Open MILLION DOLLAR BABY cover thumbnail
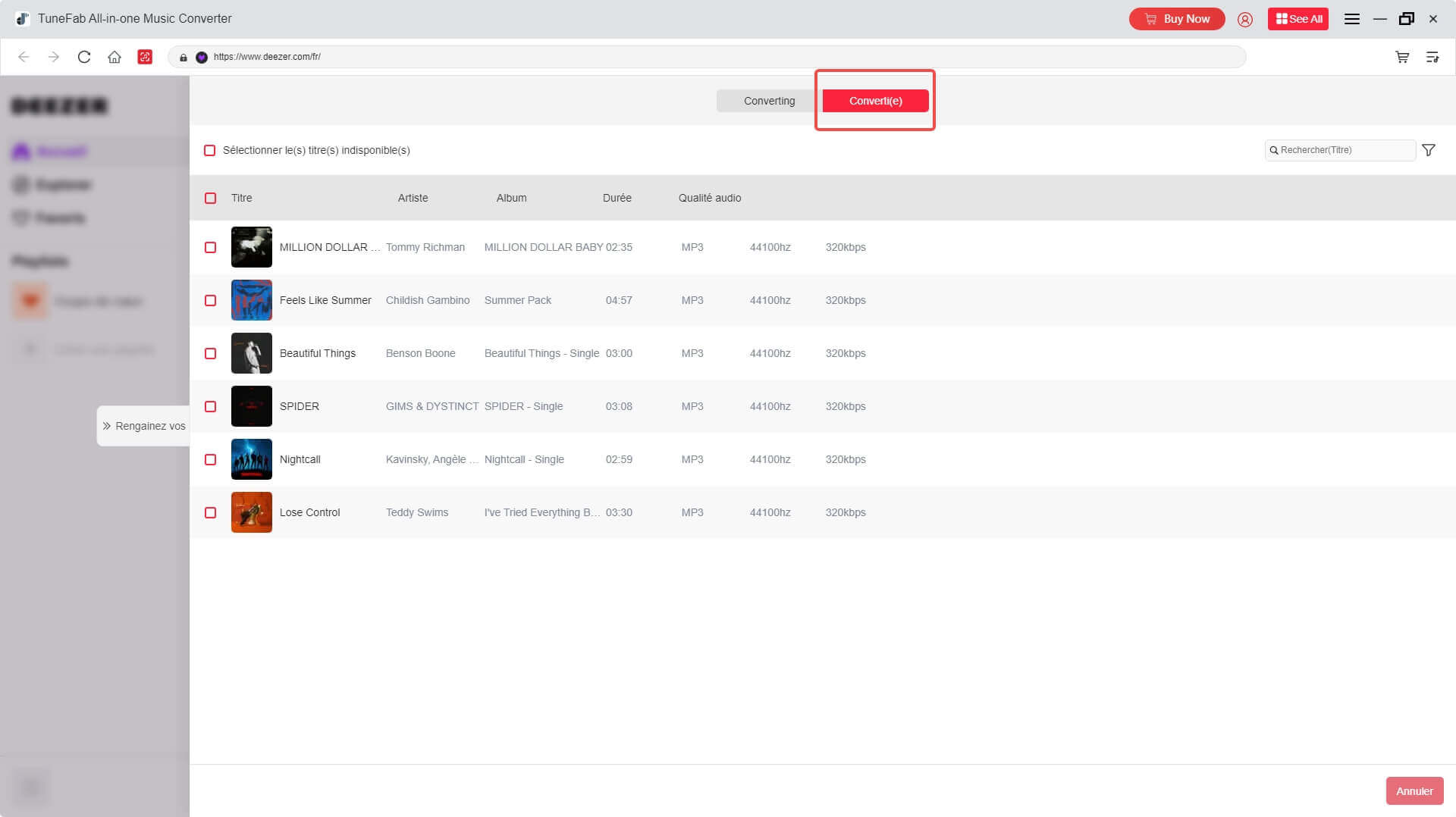 pyautogui.click(x=252, y=247)
